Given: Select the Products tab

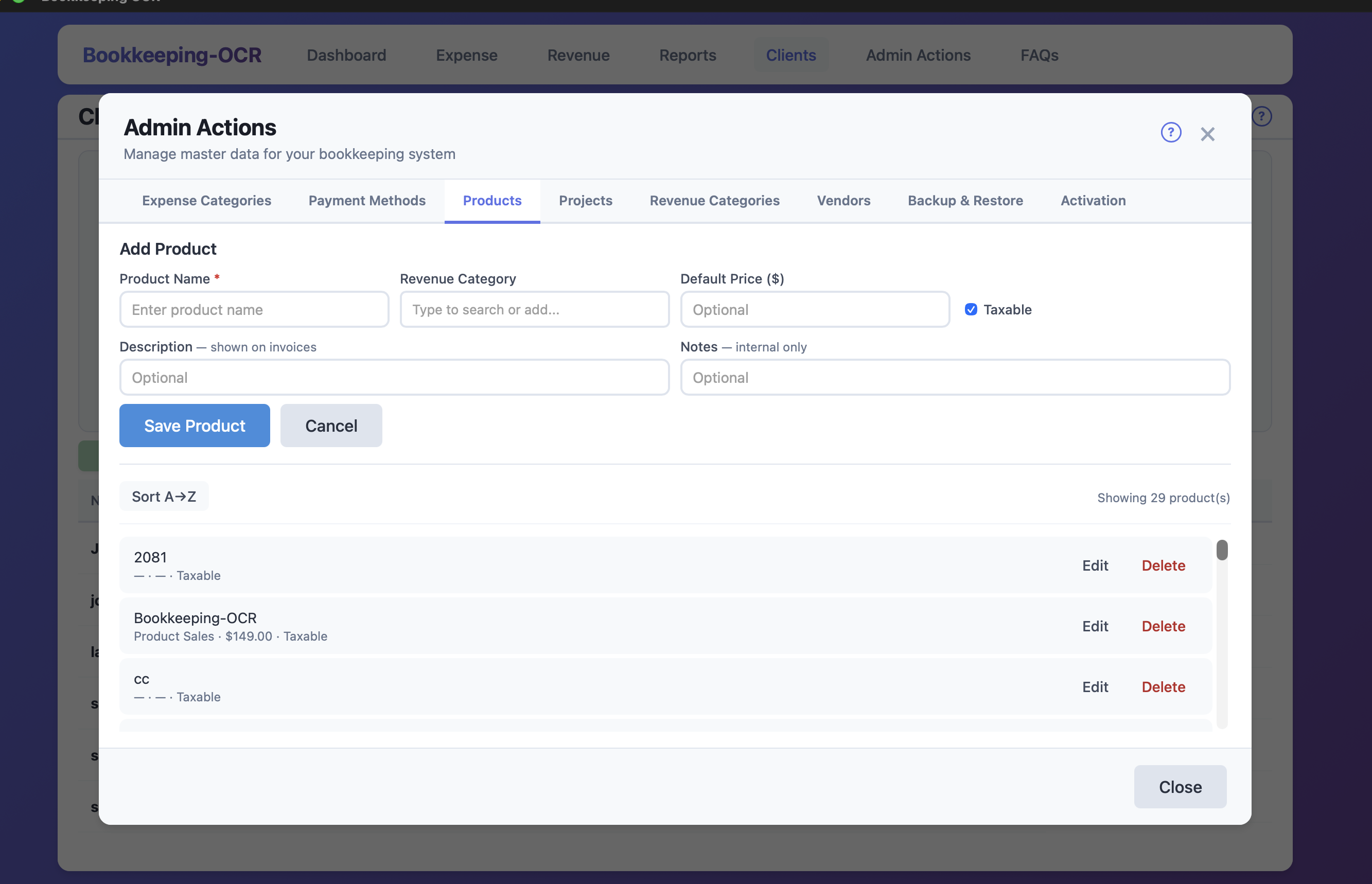Looking at the screenshot, I should click(x=492, y=200).
